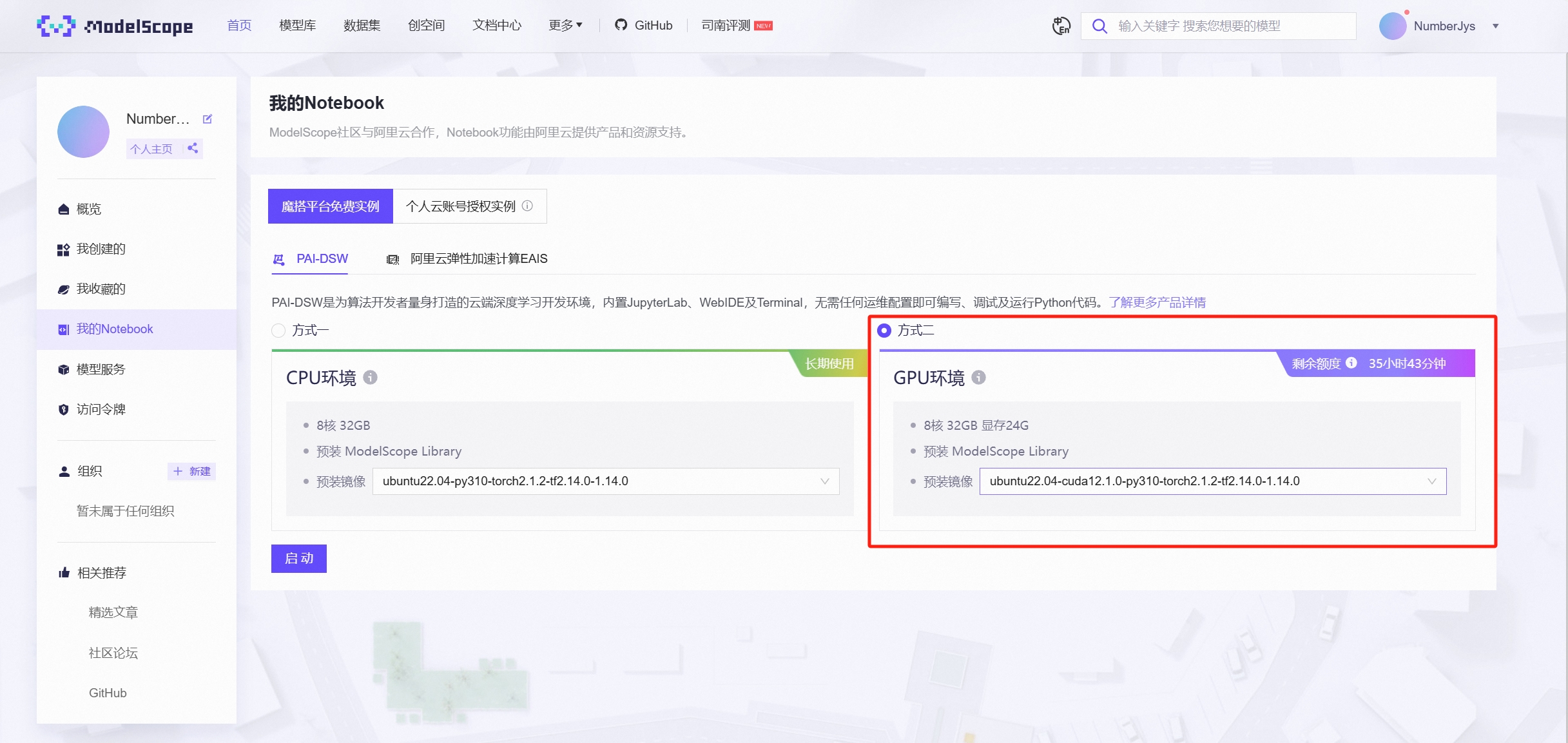Open 司南评测 page
The image size is (1568, 743).
726,25
